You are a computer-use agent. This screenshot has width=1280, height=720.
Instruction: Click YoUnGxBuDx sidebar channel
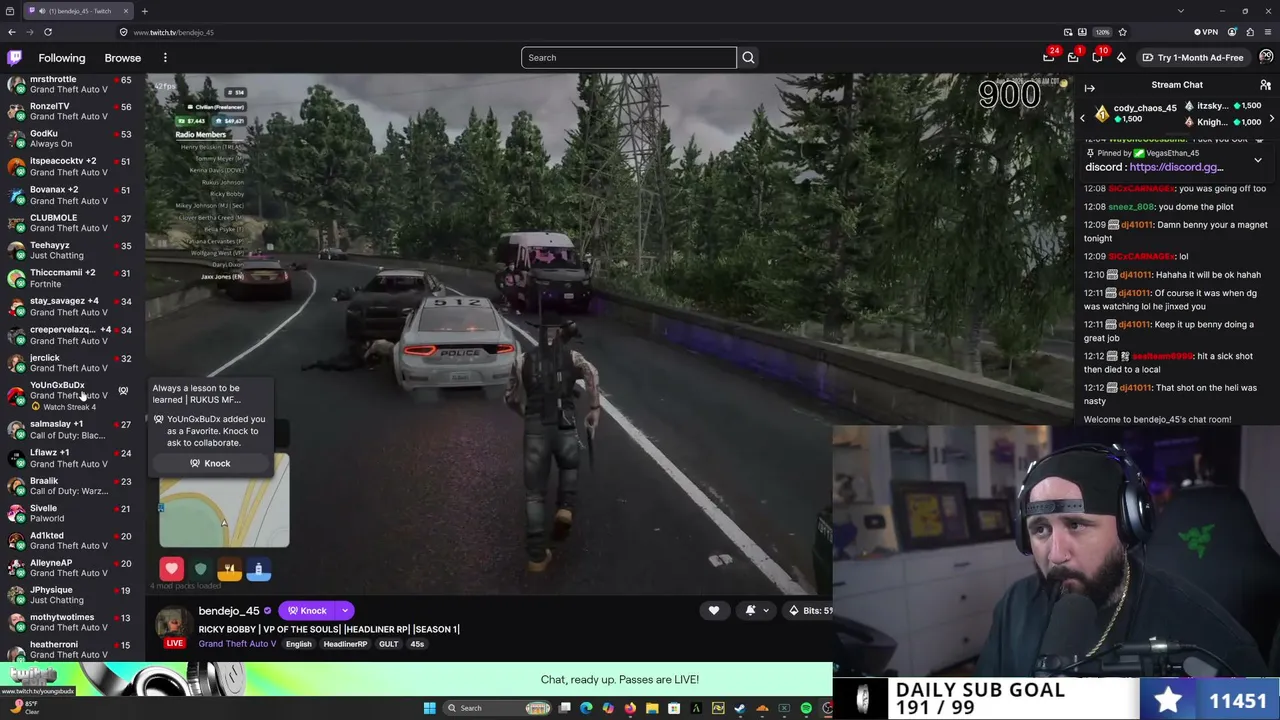tap(70, 395)
